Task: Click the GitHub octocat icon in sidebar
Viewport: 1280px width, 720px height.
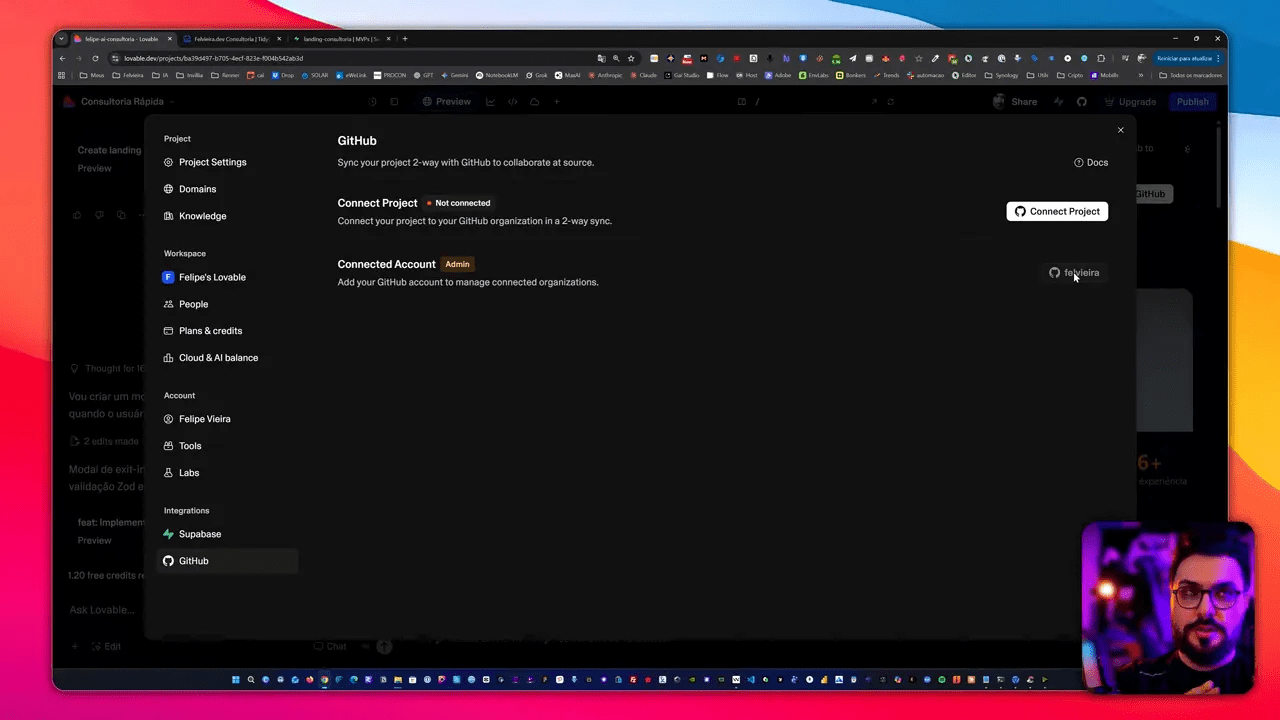Action: (x=168, y=561)
